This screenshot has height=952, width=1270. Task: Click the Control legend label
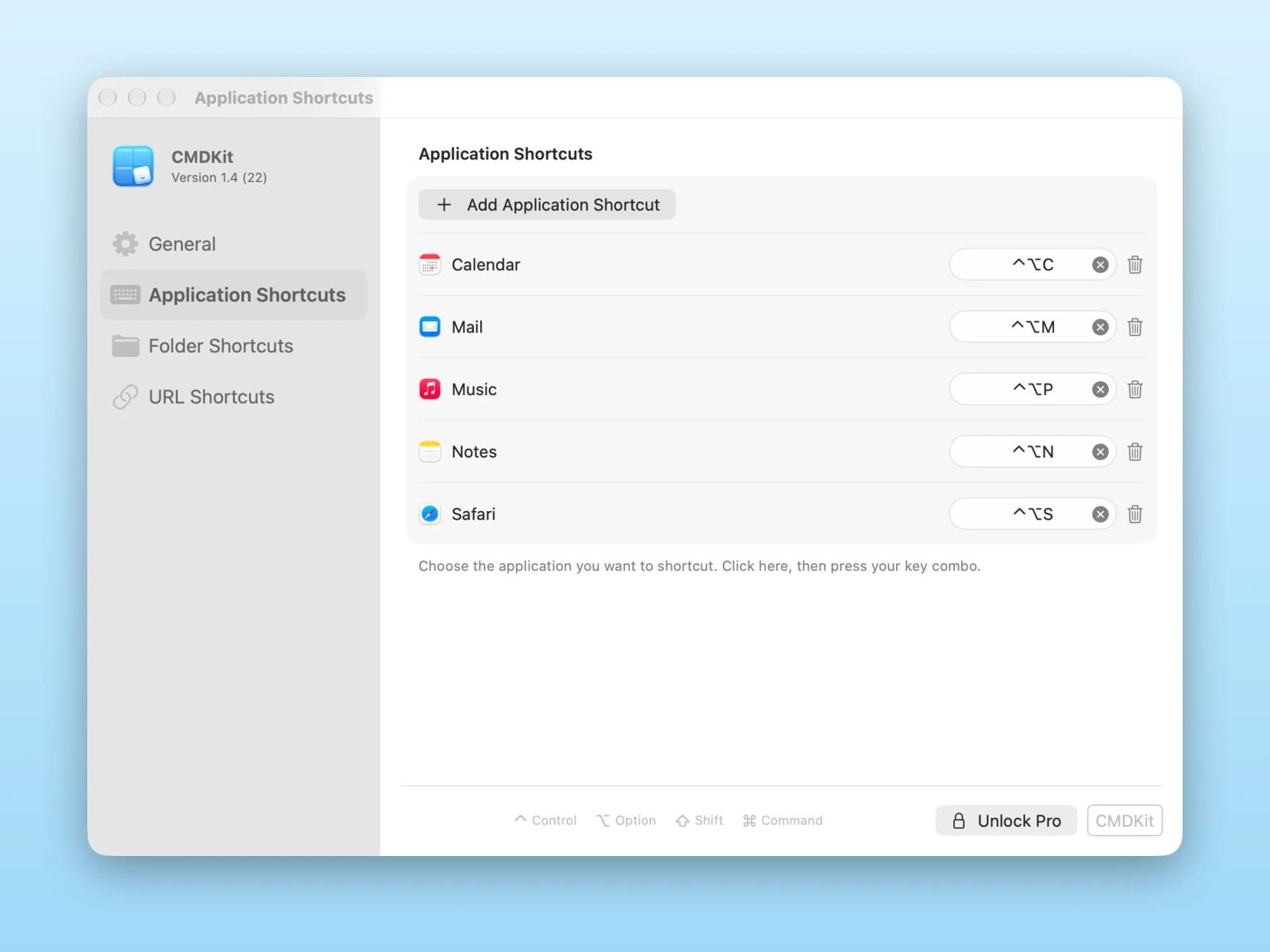(x=545, y=820)
